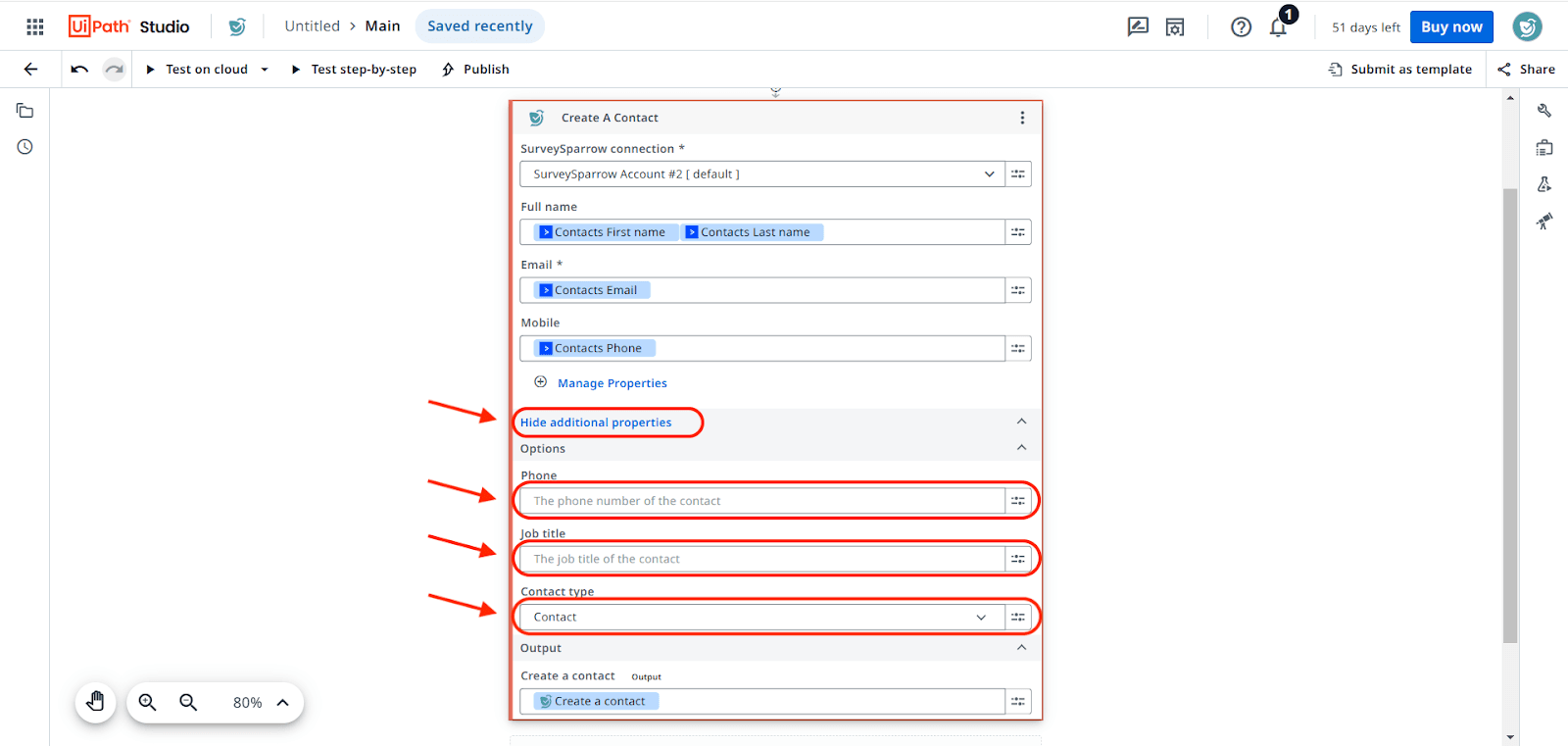Open the notifications bell
The width and height of the screenshot is (1568, 746).
click(x=1278, y=27)
